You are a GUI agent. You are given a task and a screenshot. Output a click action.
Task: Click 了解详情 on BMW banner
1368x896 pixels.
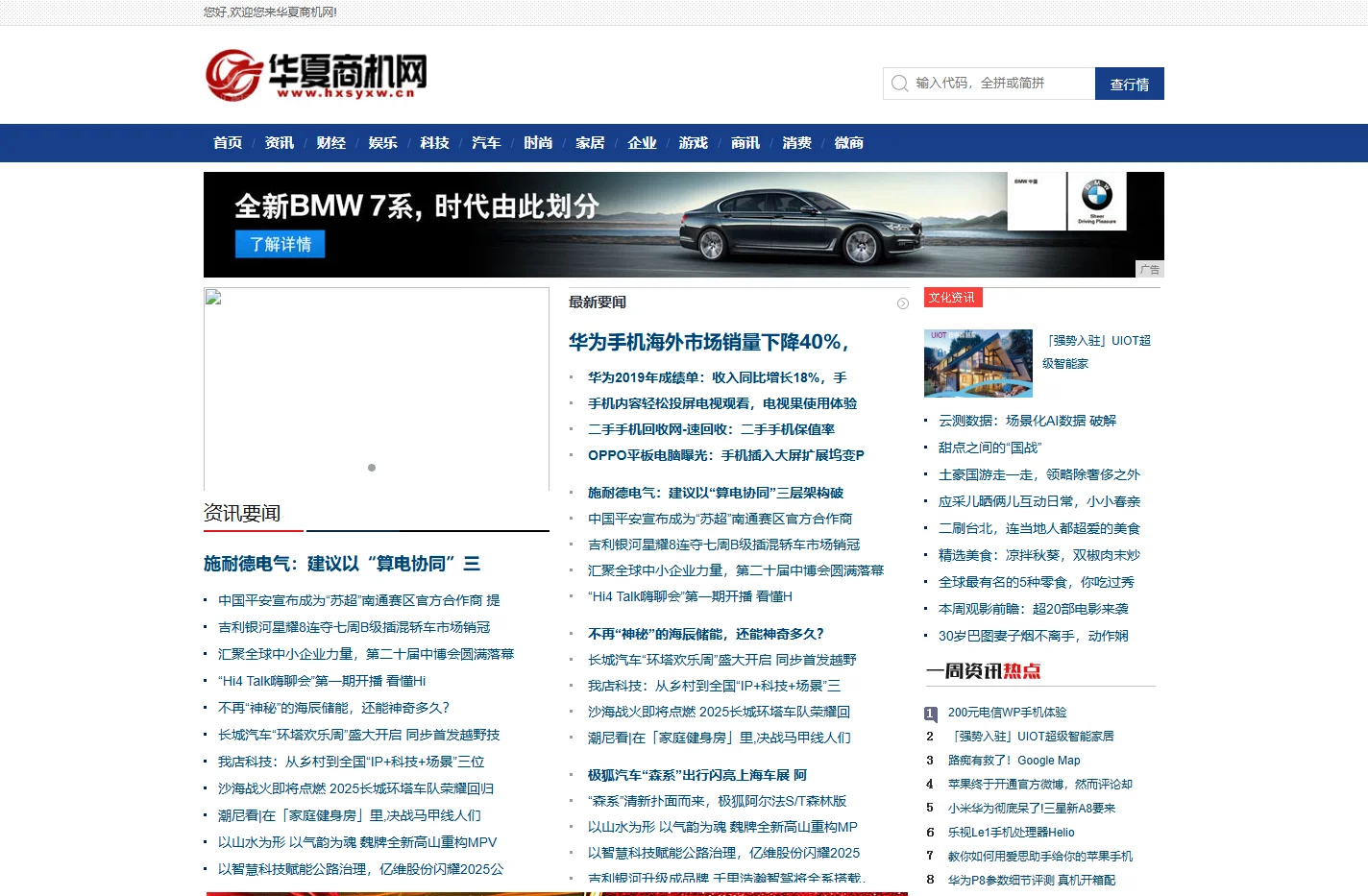click(281, 244)
